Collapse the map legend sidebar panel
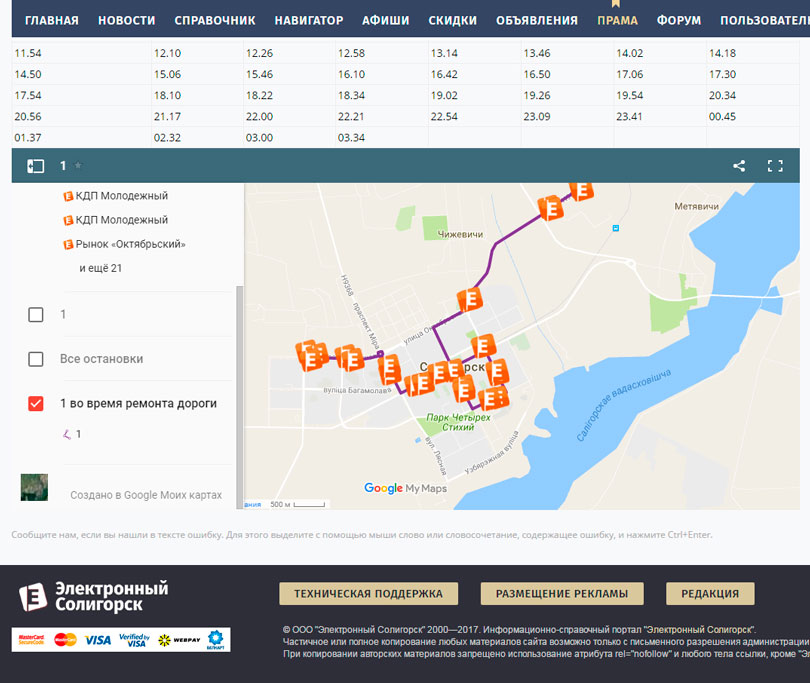 36,166
